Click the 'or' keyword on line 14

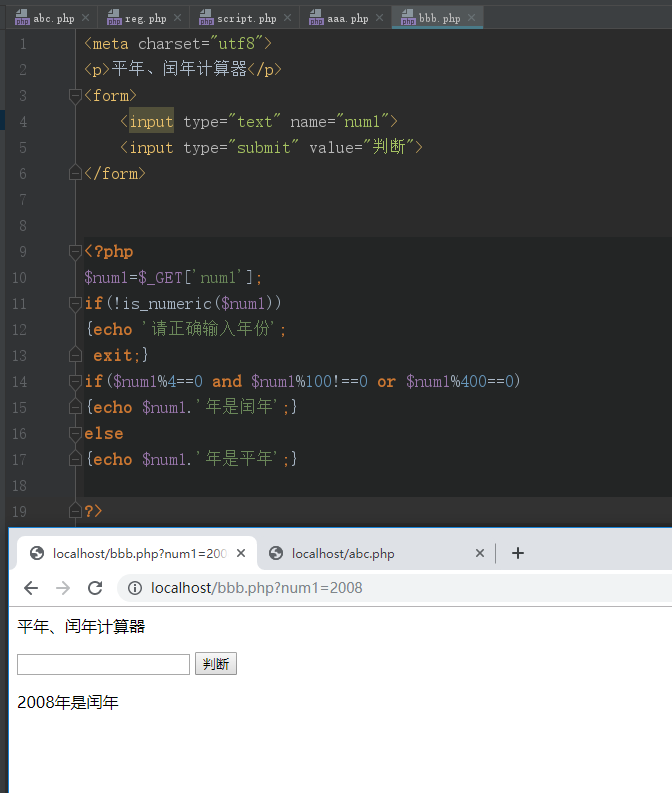point(386,381)
